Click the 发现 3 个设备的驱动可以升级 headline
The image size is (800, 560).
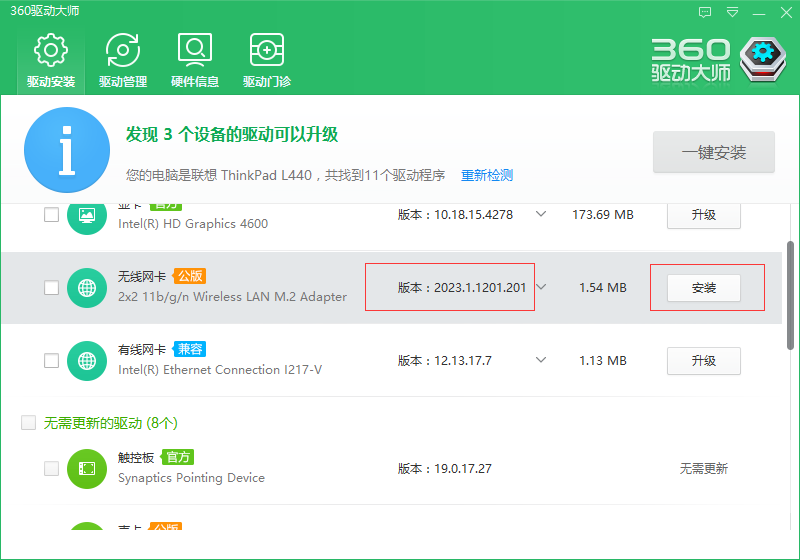232,135
